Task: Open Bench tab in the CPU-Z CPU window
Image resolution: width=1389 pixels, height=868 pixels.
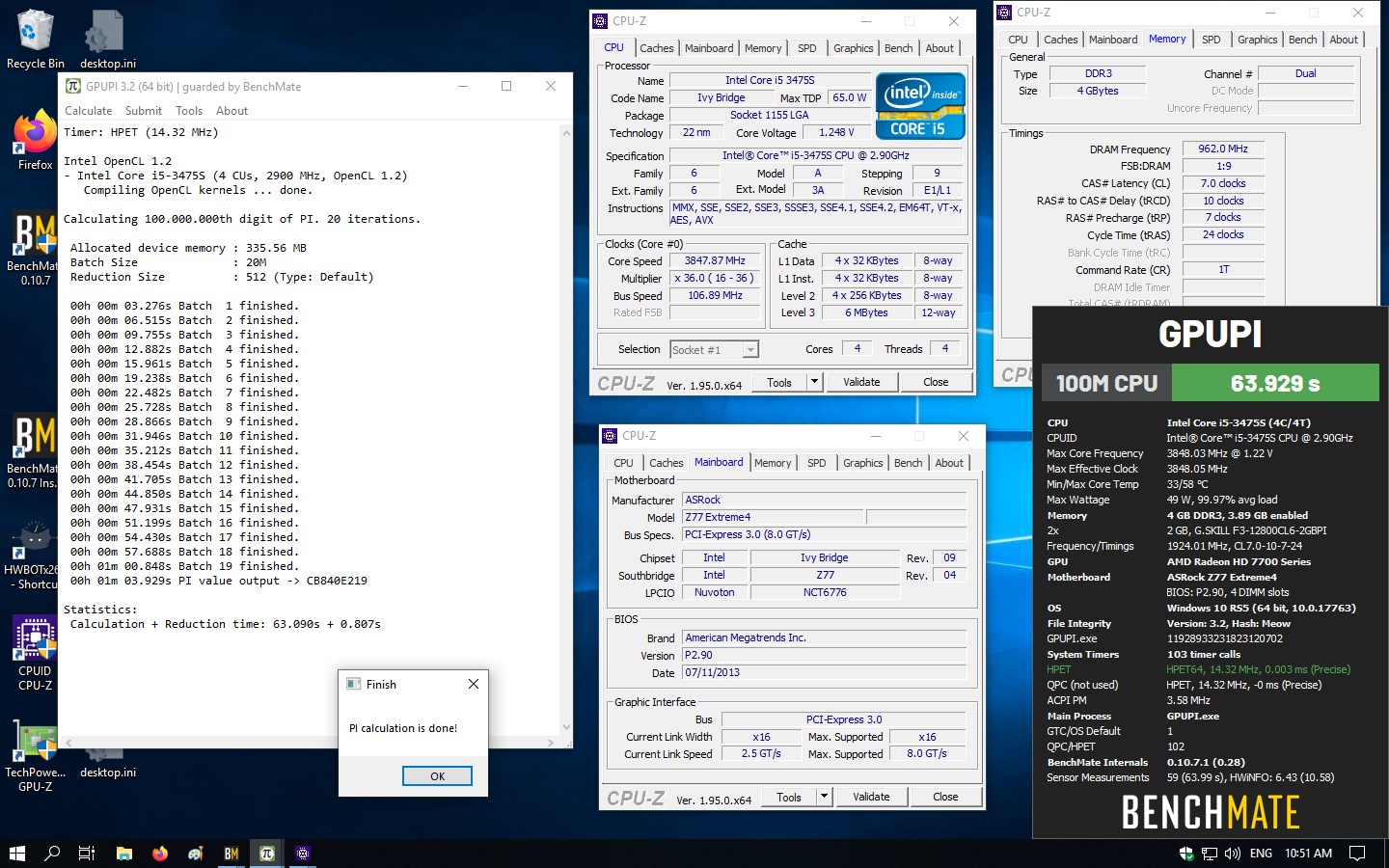Action: click(x=899, y=48)
